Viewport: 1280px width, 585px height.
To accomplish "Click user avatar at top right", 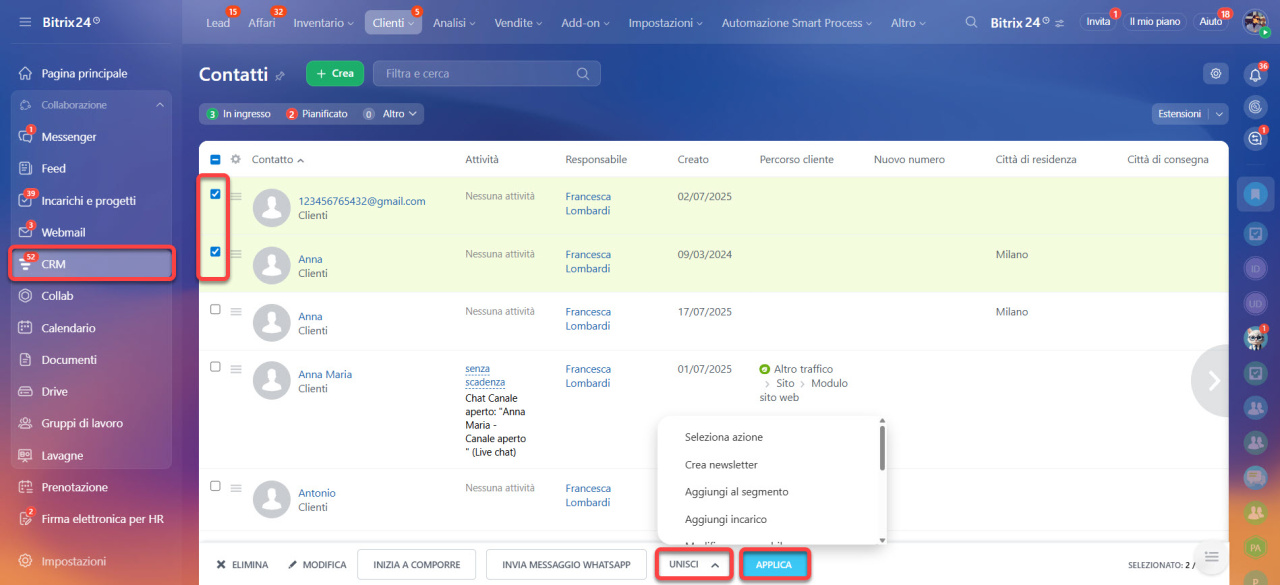I will coord(1255,22).
